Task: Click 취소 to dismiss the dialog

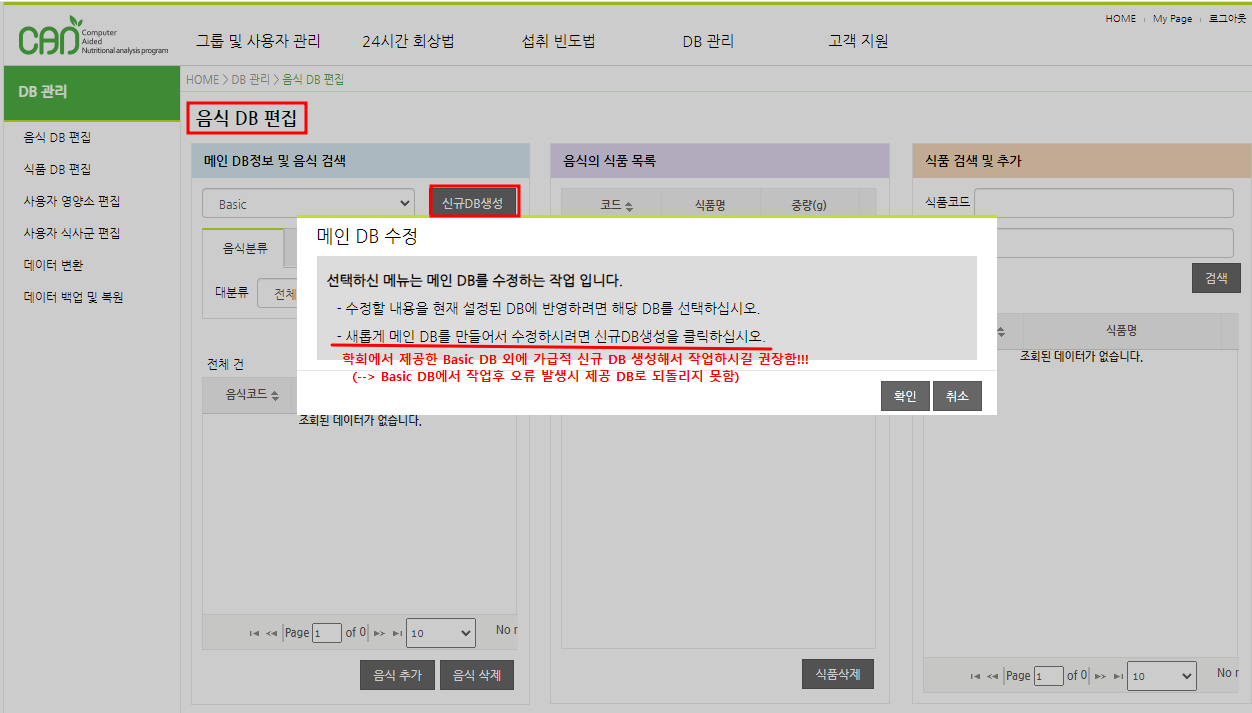Action: 957,396
